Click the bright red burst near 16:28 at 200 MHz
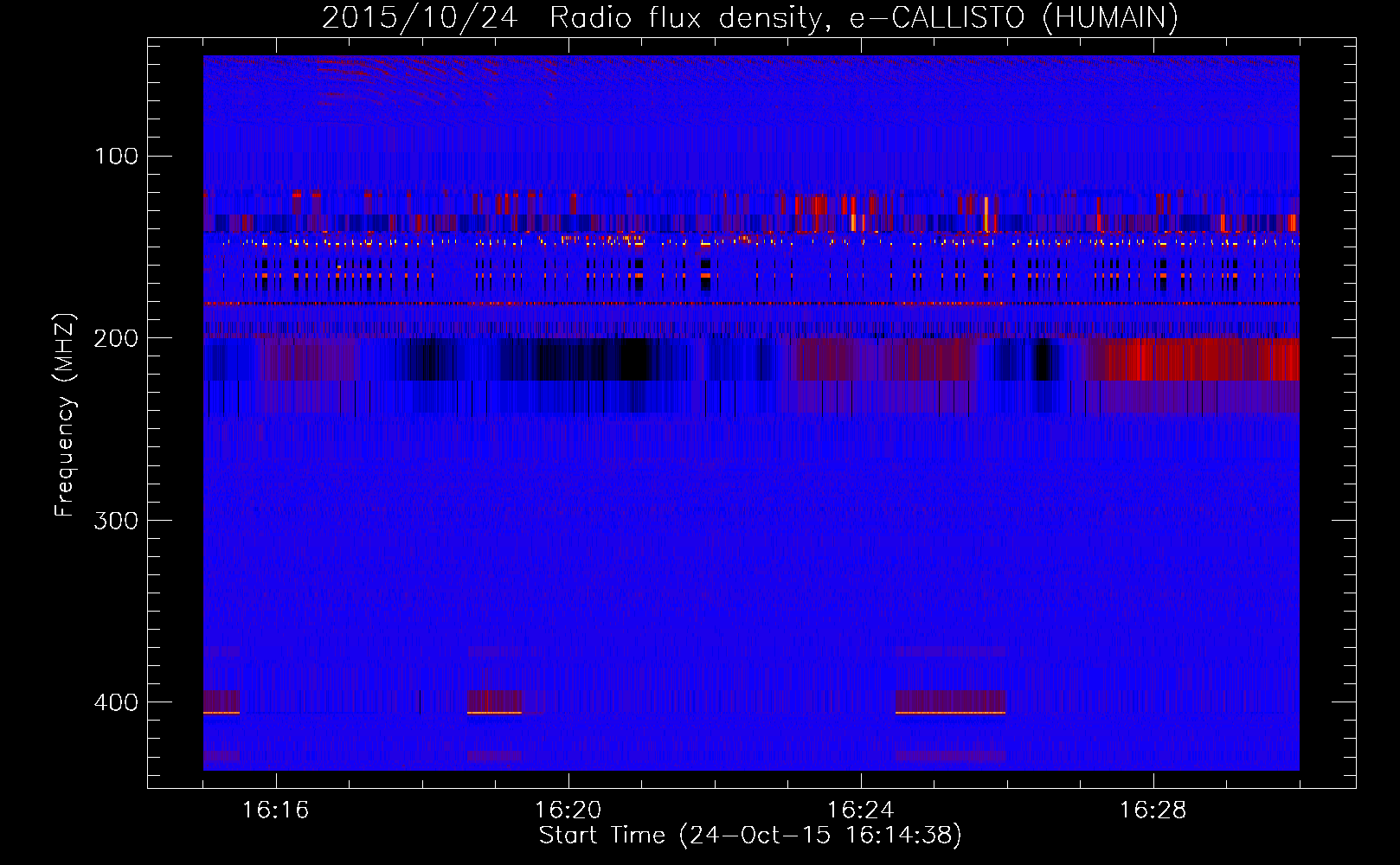 1198,360
